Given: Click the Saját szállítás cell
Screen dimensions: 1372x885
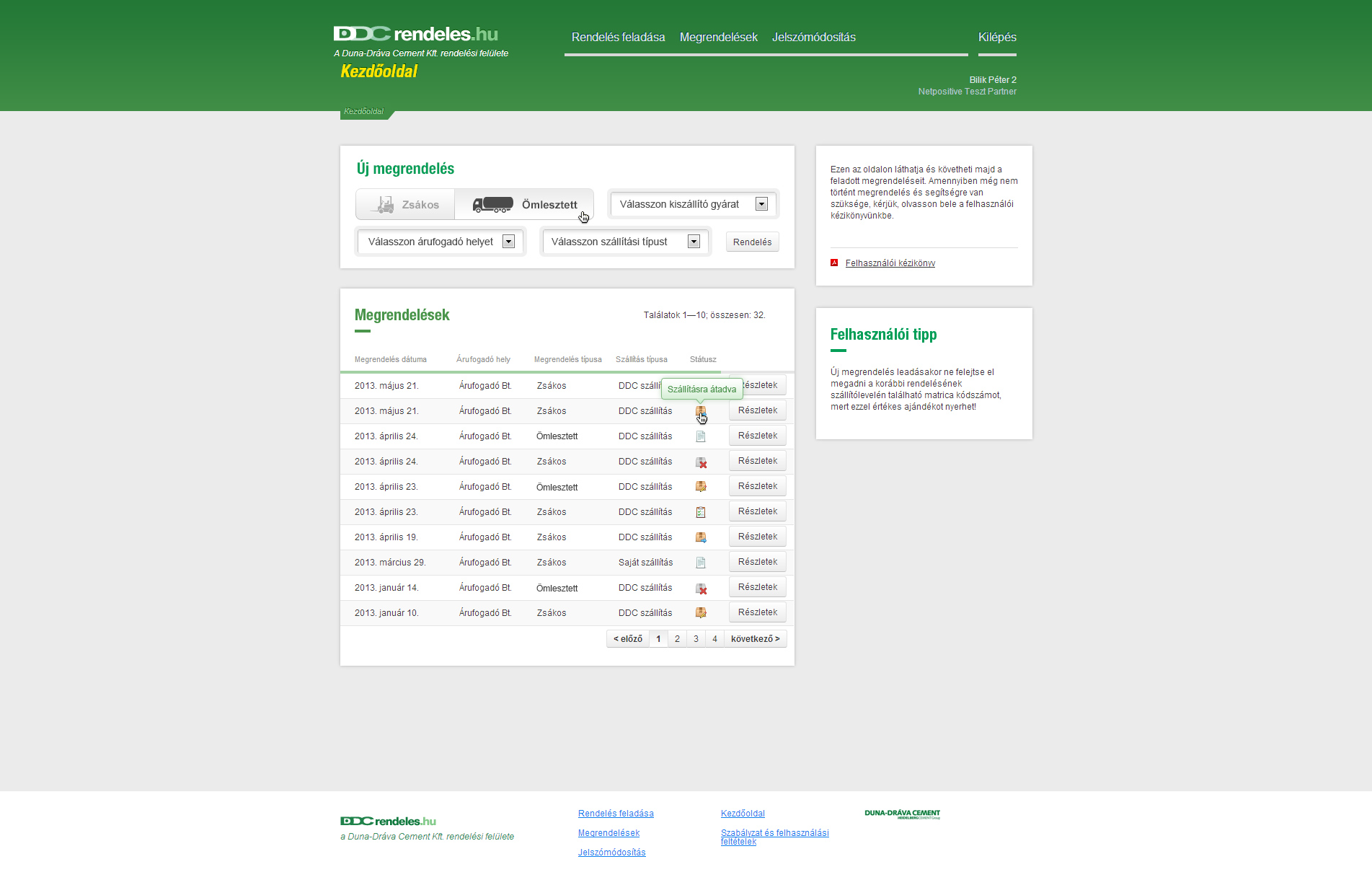Looking at the screenshot, I should (646, 563).
